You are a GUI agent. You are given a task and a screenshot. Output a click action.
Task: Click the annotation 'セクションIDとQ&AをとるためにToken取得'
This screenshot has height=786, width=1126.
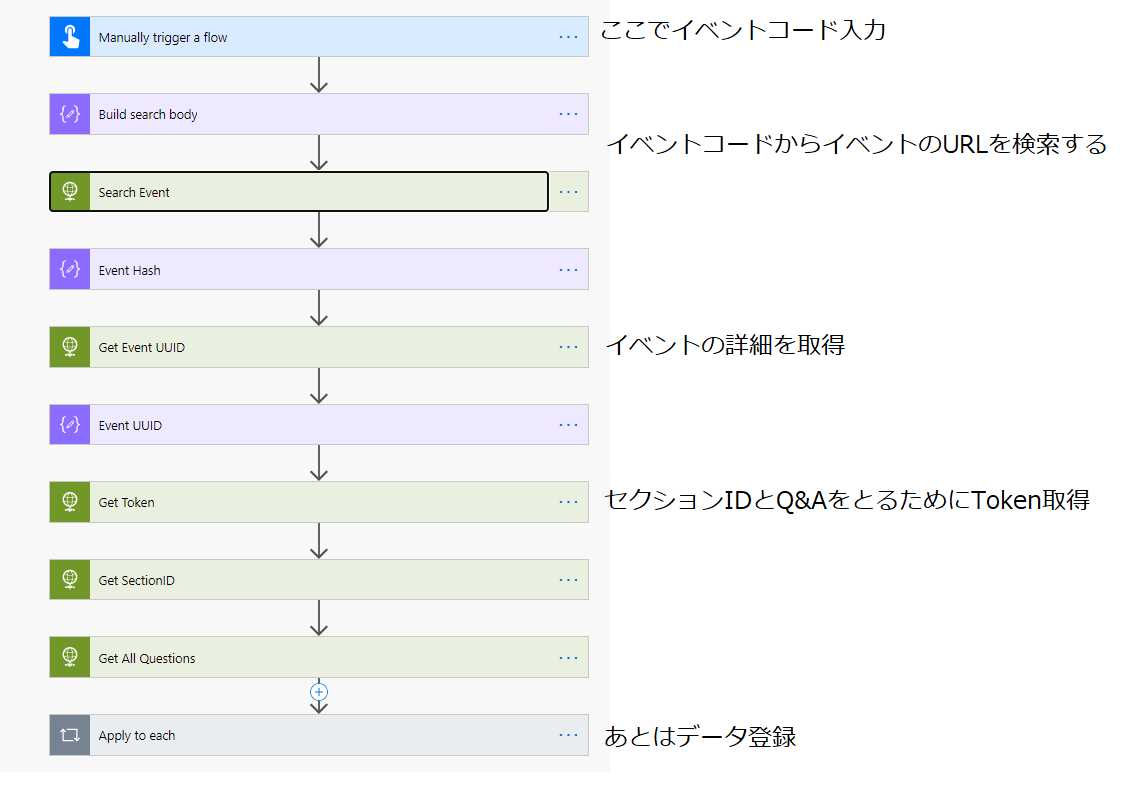click(847, 500)
